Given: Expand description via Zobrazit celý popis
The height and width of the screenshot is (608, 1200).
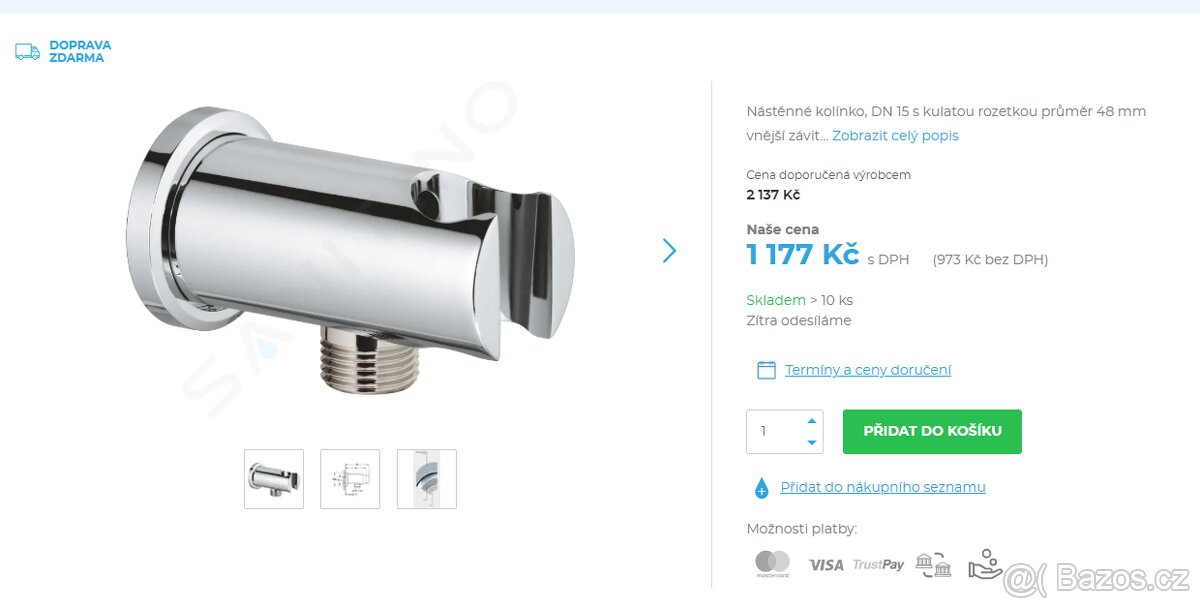Looking at the screenshot, I should tap(895, 136).
